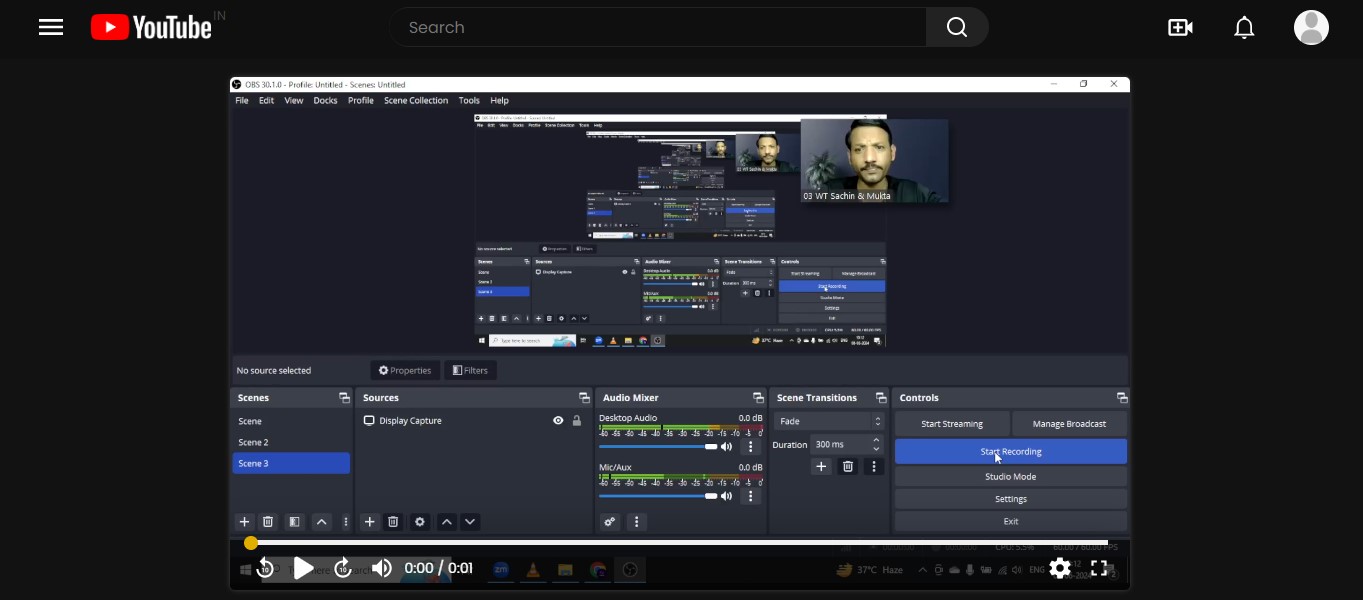
Task: Move source up in Sources dock
Action: [x=447, y=522]
